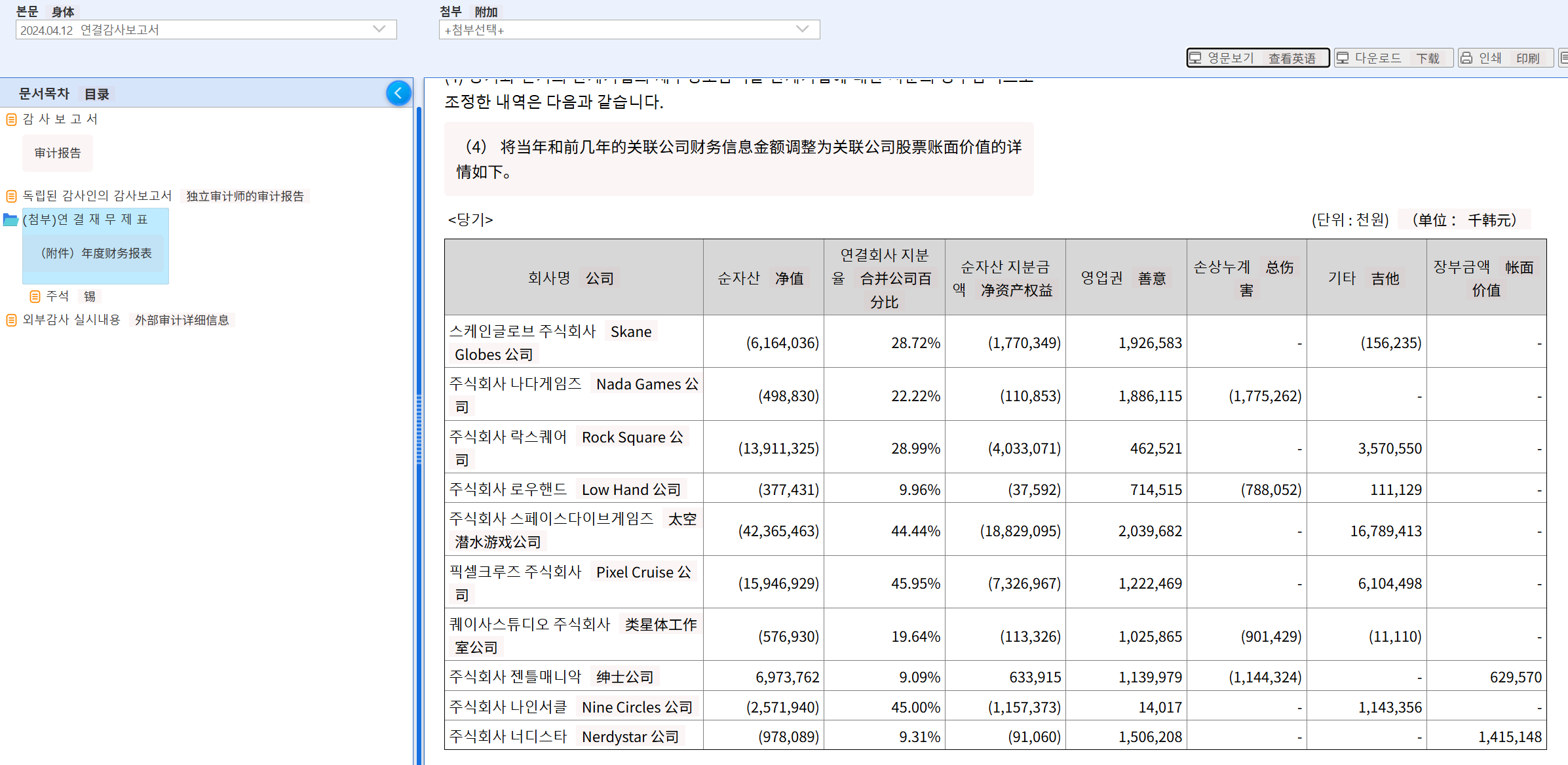Click the 28.72% ownership value
Image resolution: width=1568 pixels, height=765 pixels.
(915, 343)
